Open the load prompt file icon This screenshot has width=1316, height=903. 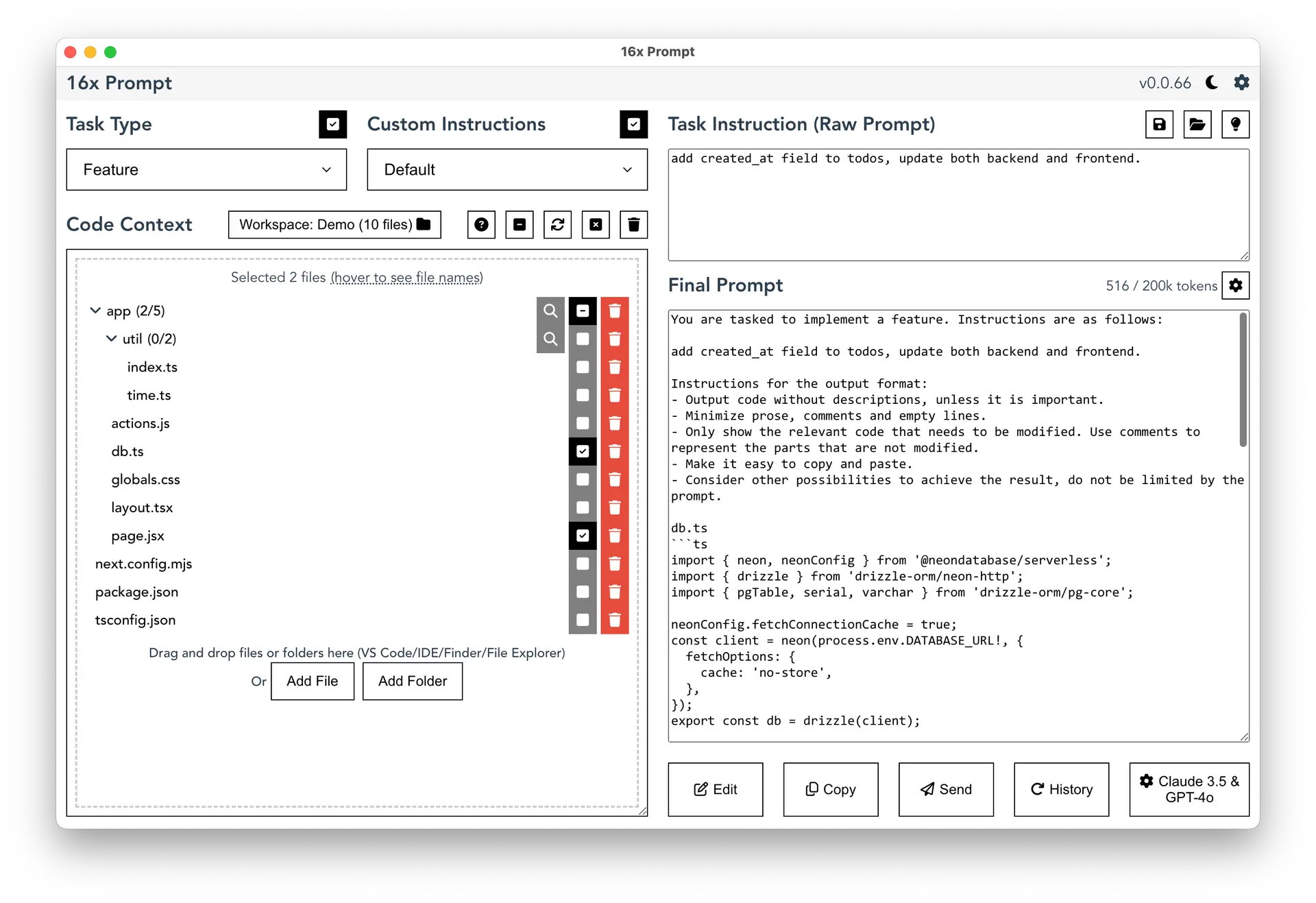click(x=1198, y=124)
